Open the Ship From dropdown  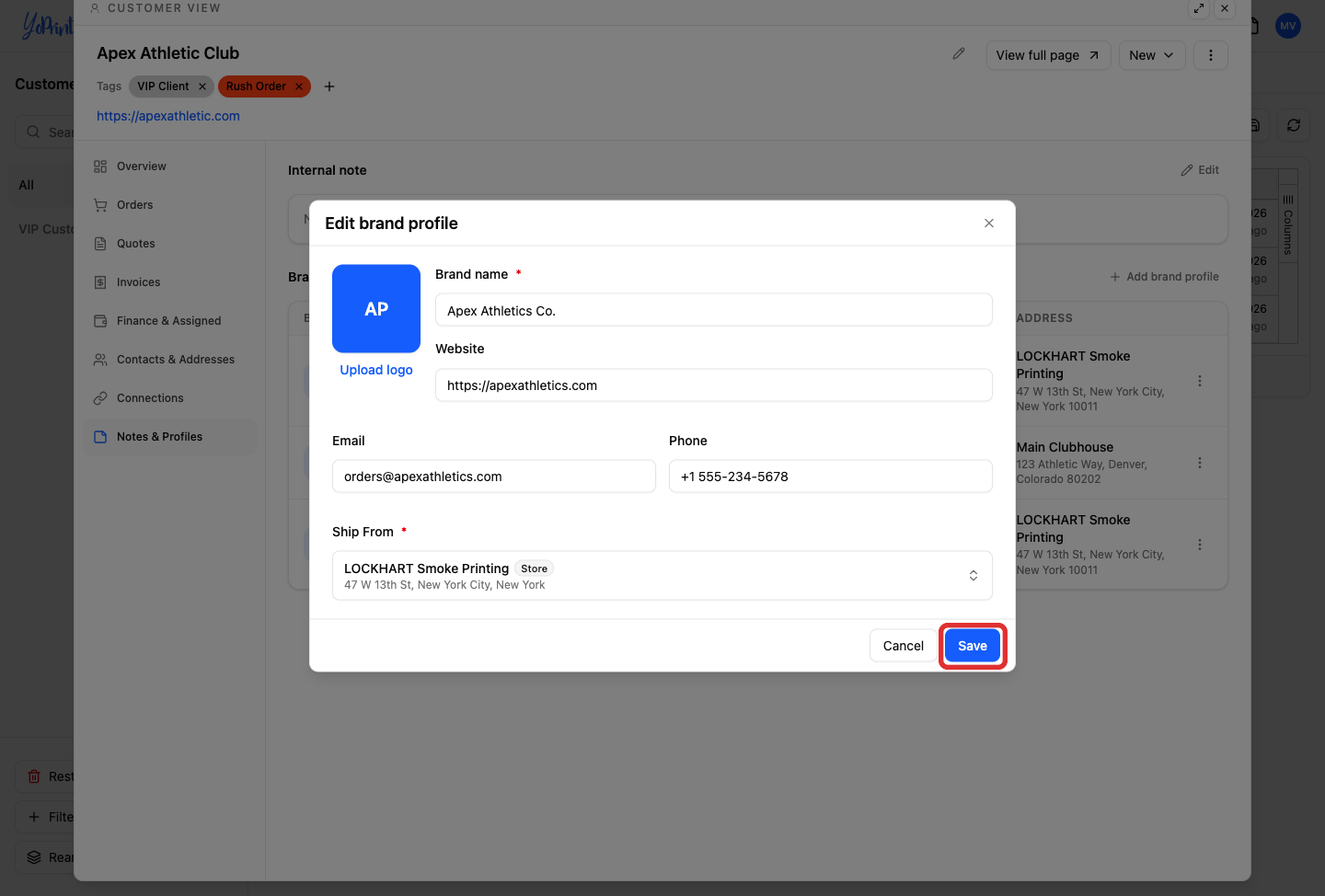[x=662, y=576]
